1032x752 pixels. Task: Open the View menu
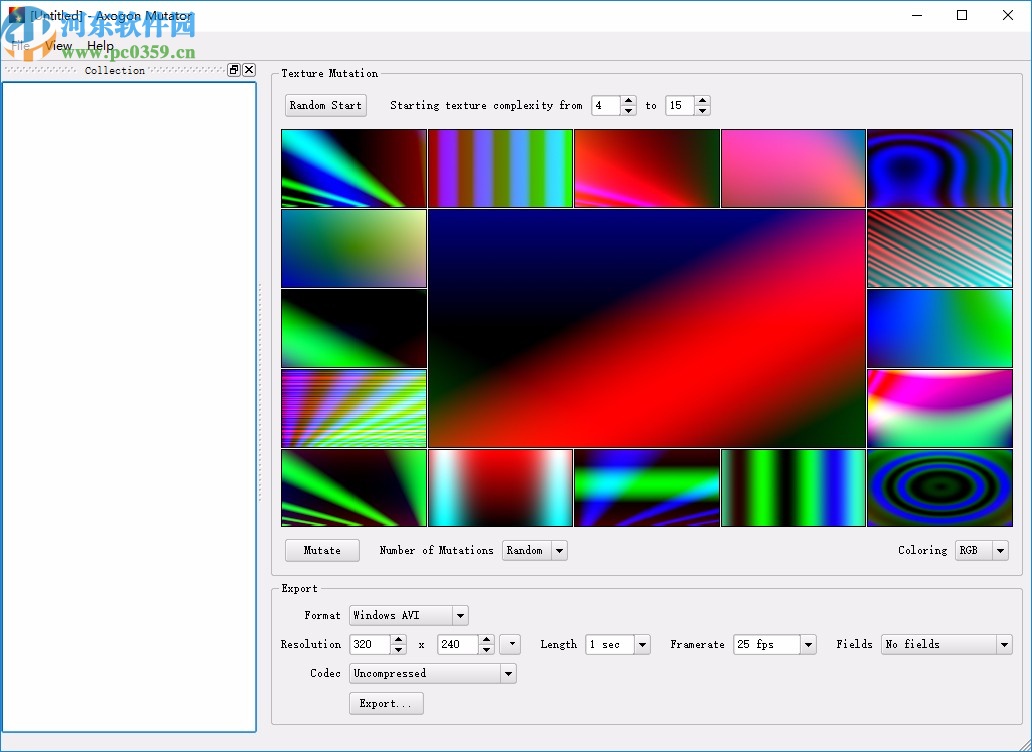pyautogui.click(x=59, y=46)
